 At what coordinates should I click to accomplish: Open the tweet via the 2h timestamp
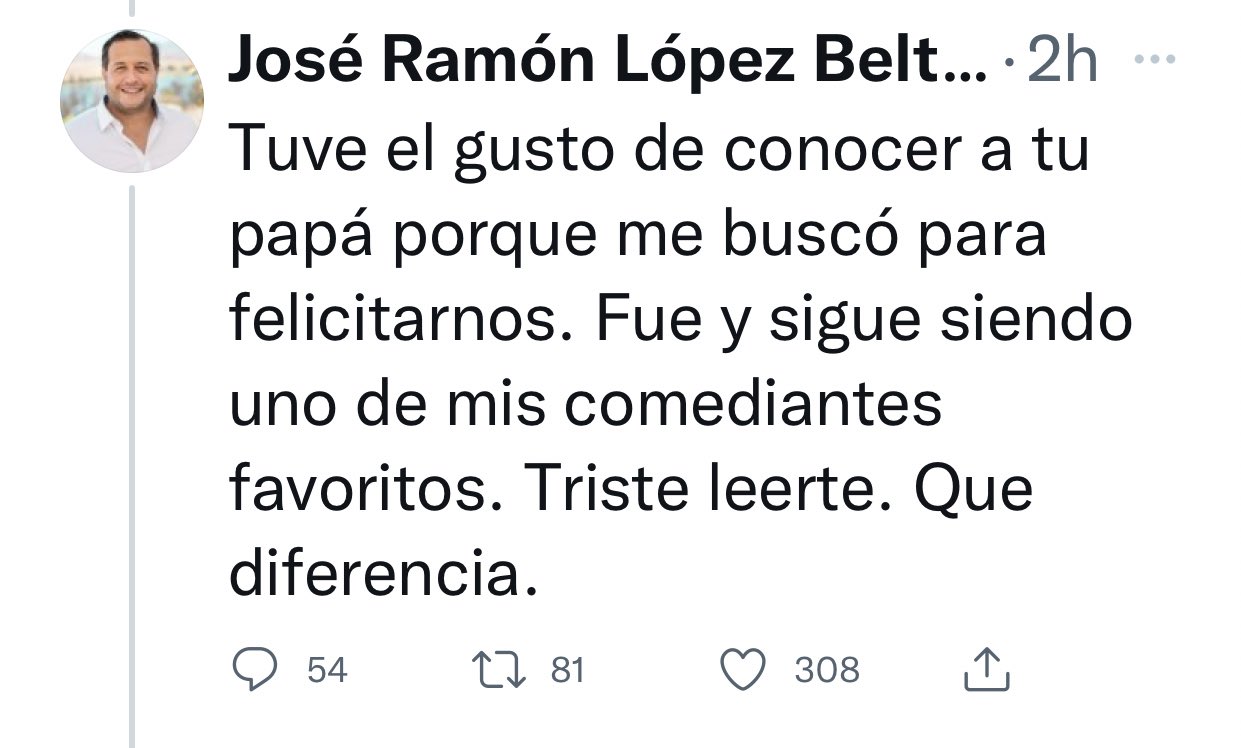pos(1062,64)
